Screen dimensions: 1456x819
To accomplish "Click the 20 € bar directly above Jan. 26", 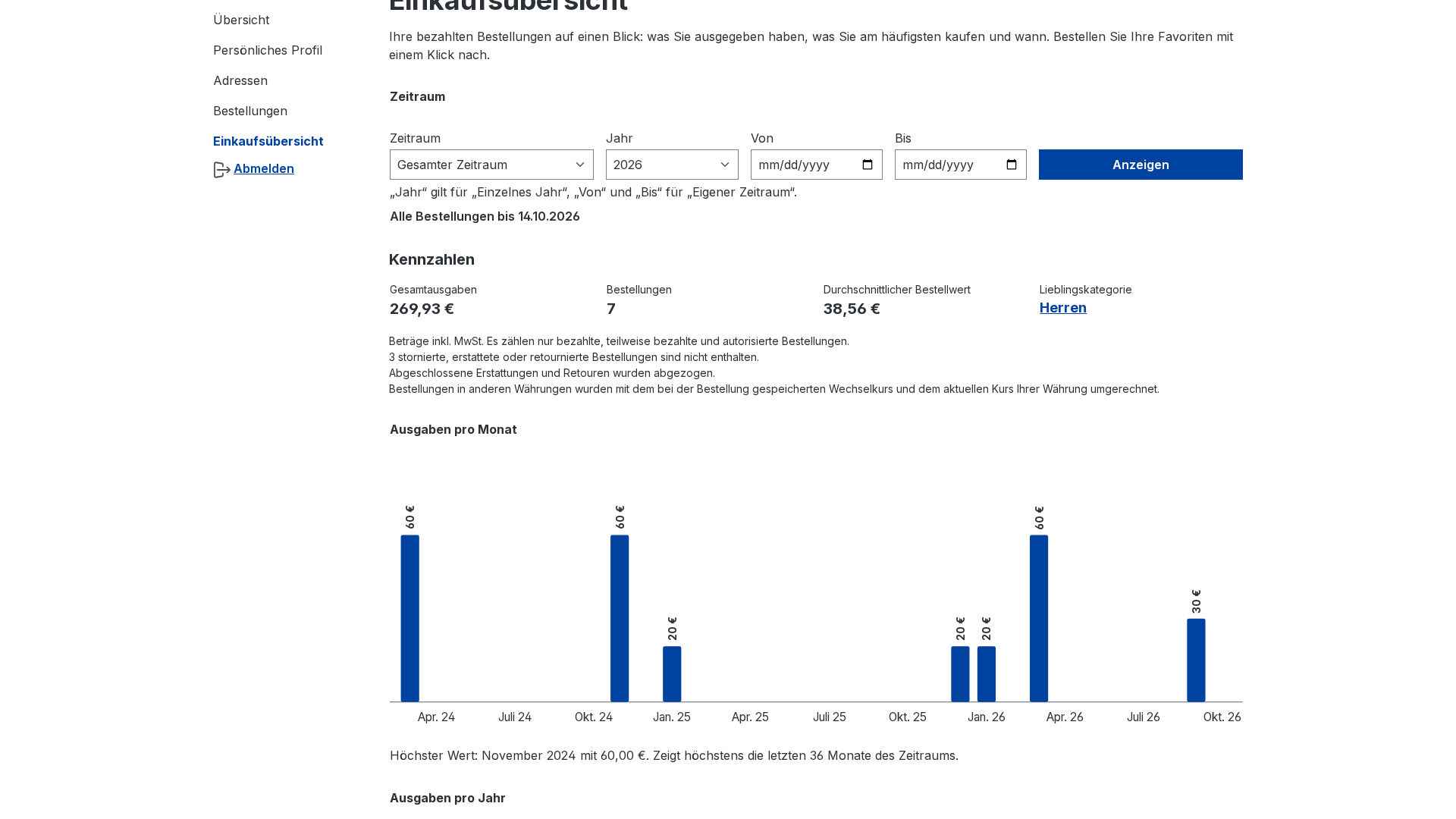I will click(987, 674).
